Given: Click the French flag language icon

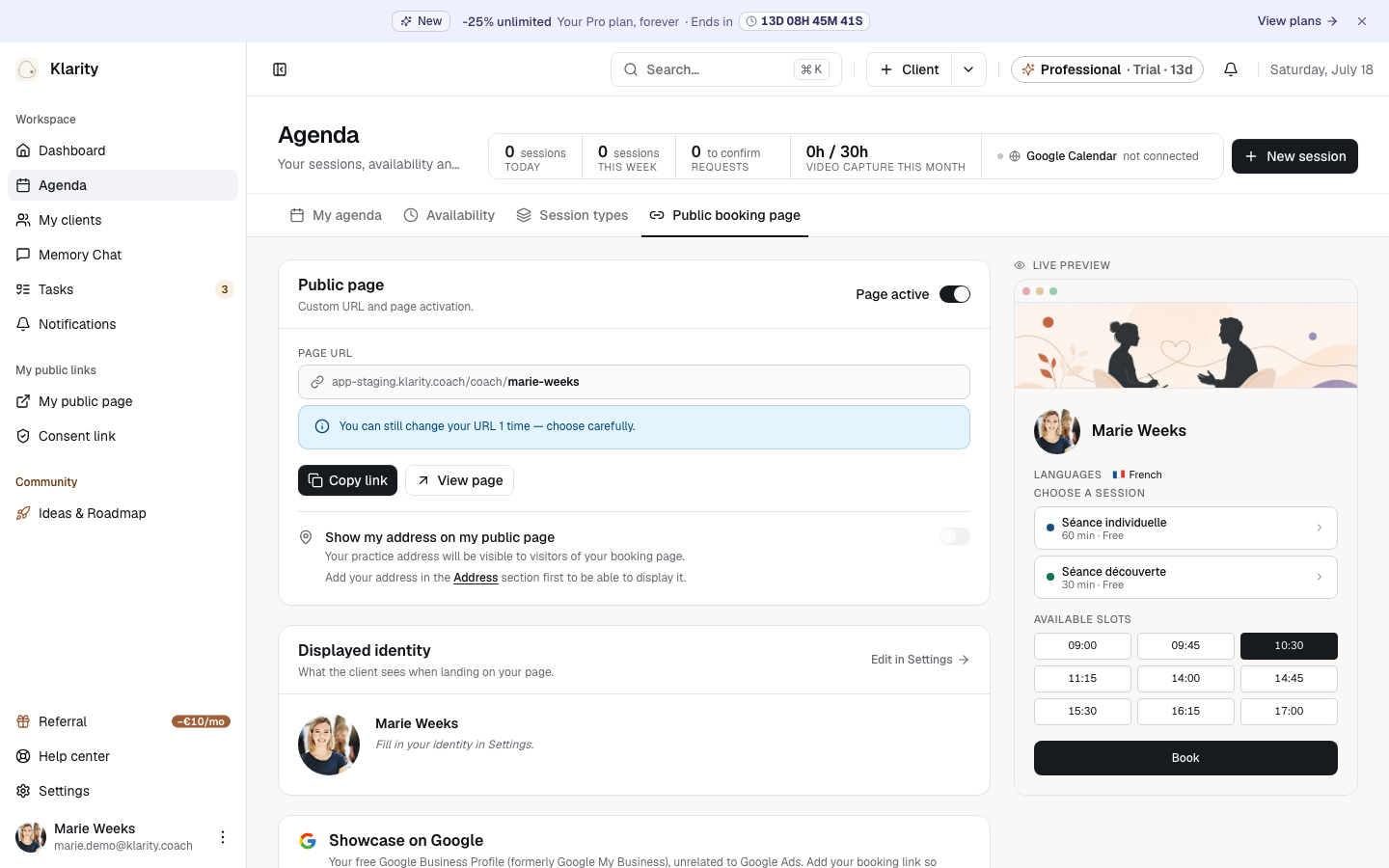Looking at the screenshot, I should 1119,475.
